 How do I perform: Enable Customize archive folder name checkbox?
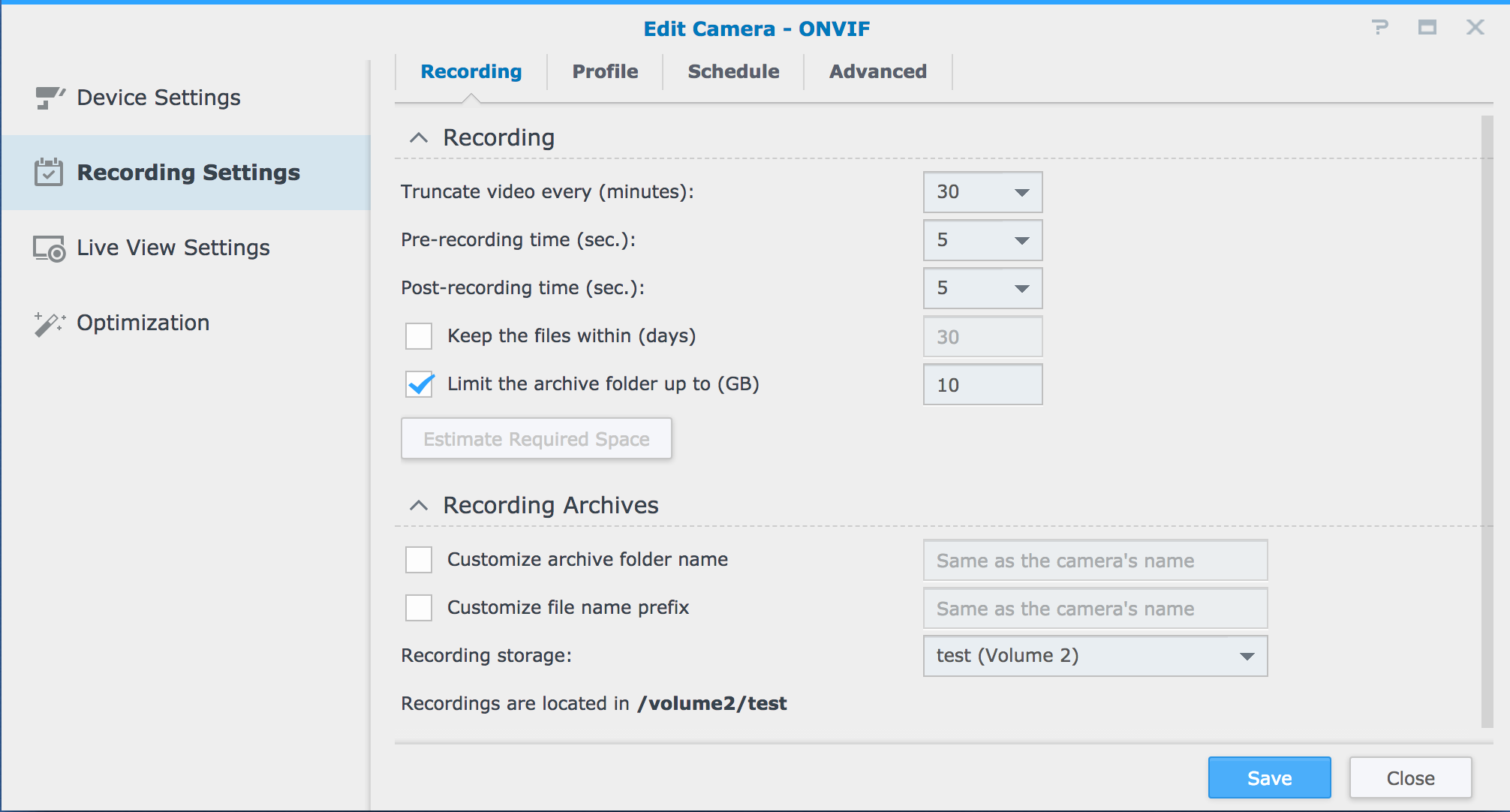(419, 560)
